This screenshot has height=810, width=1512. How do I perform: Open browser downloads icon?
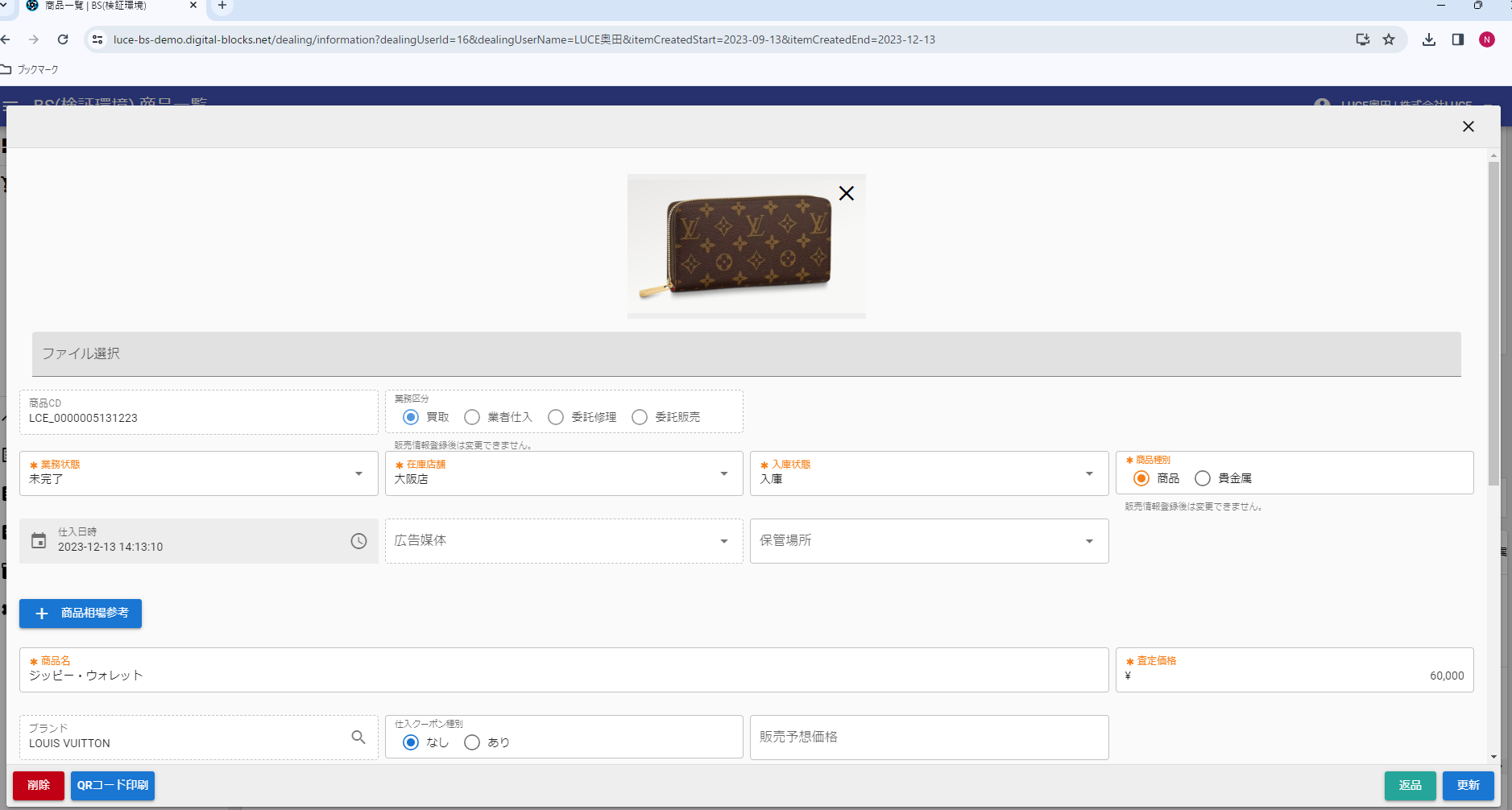pos(1429,39)
